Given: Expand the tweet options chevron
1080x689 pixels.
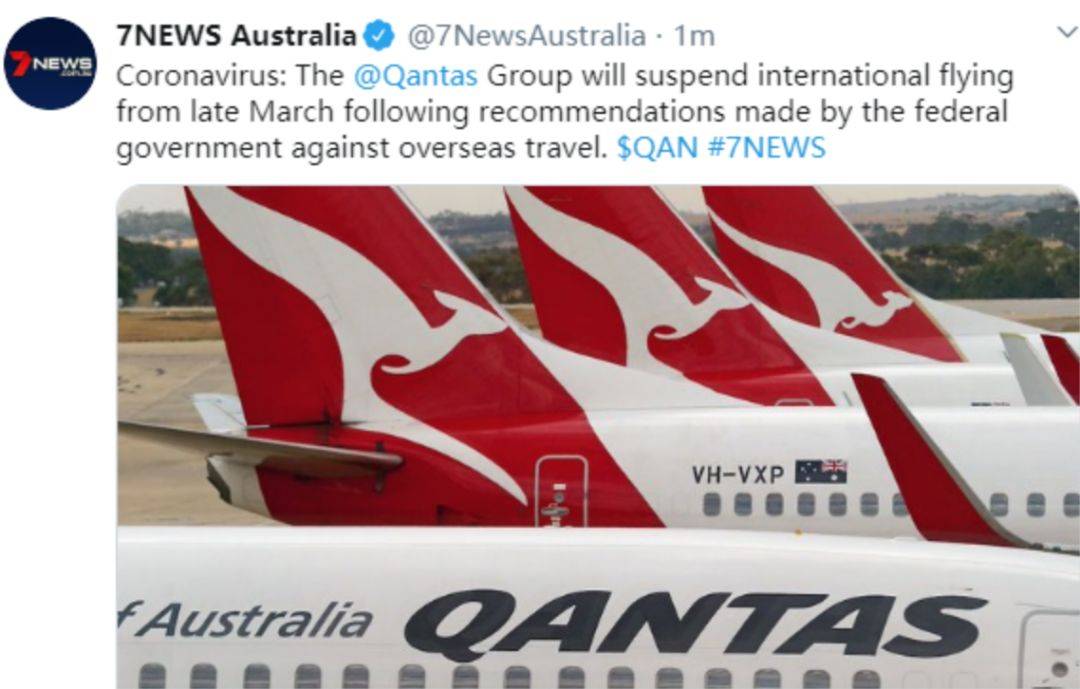Looking at the screenshot, I should (x=1066, y=32).
